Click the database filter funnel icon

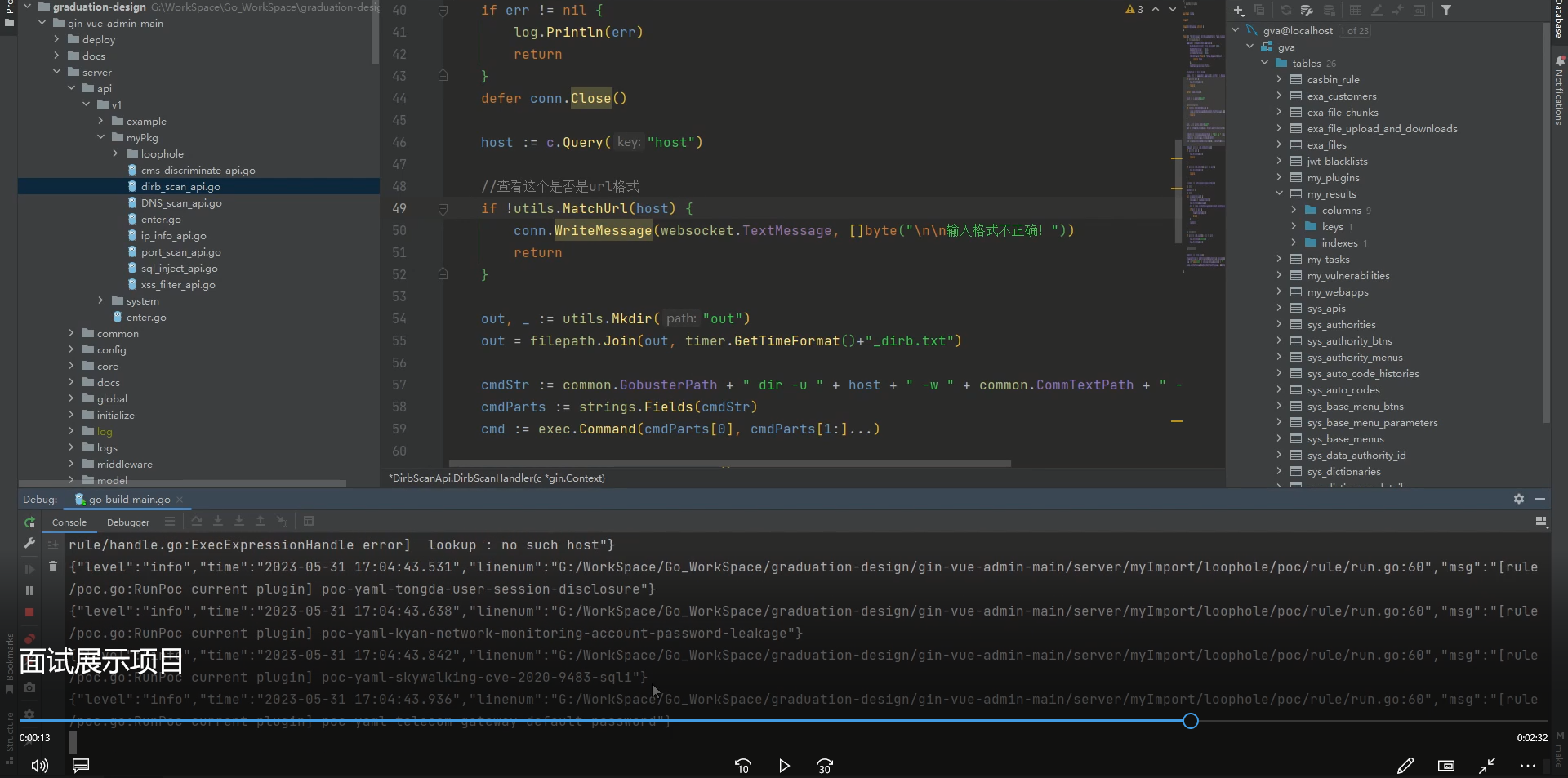tap(1446, 11)
